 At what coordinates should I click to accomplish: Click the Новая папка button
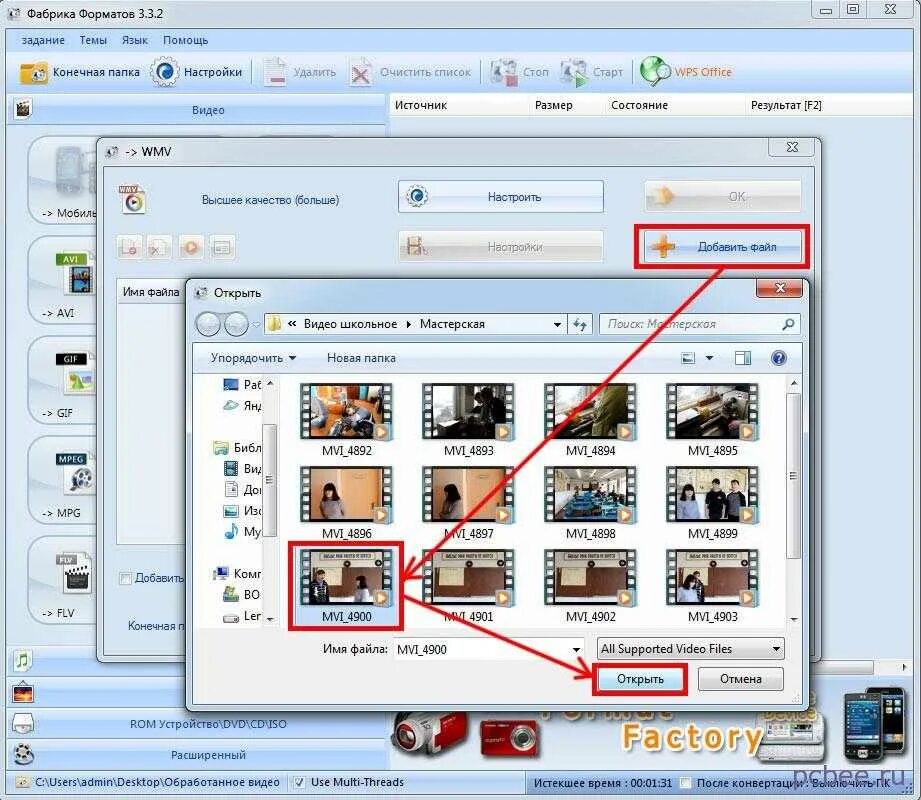pyautogui.click(x=361, y=358)
